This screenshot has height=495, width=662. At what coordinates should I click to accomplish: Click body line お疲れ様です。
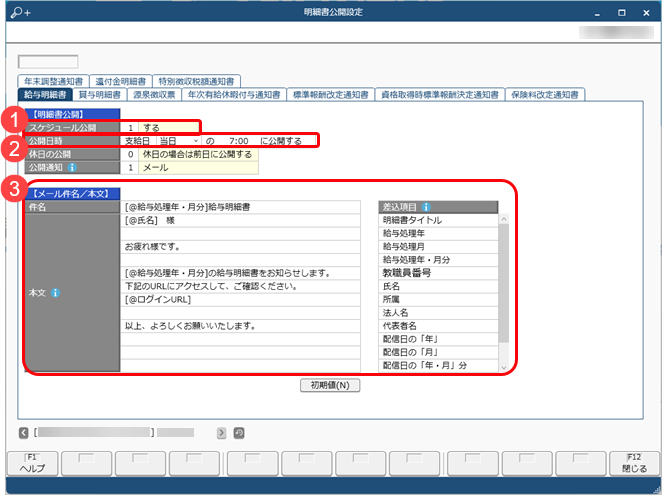[x=241, y=247]
